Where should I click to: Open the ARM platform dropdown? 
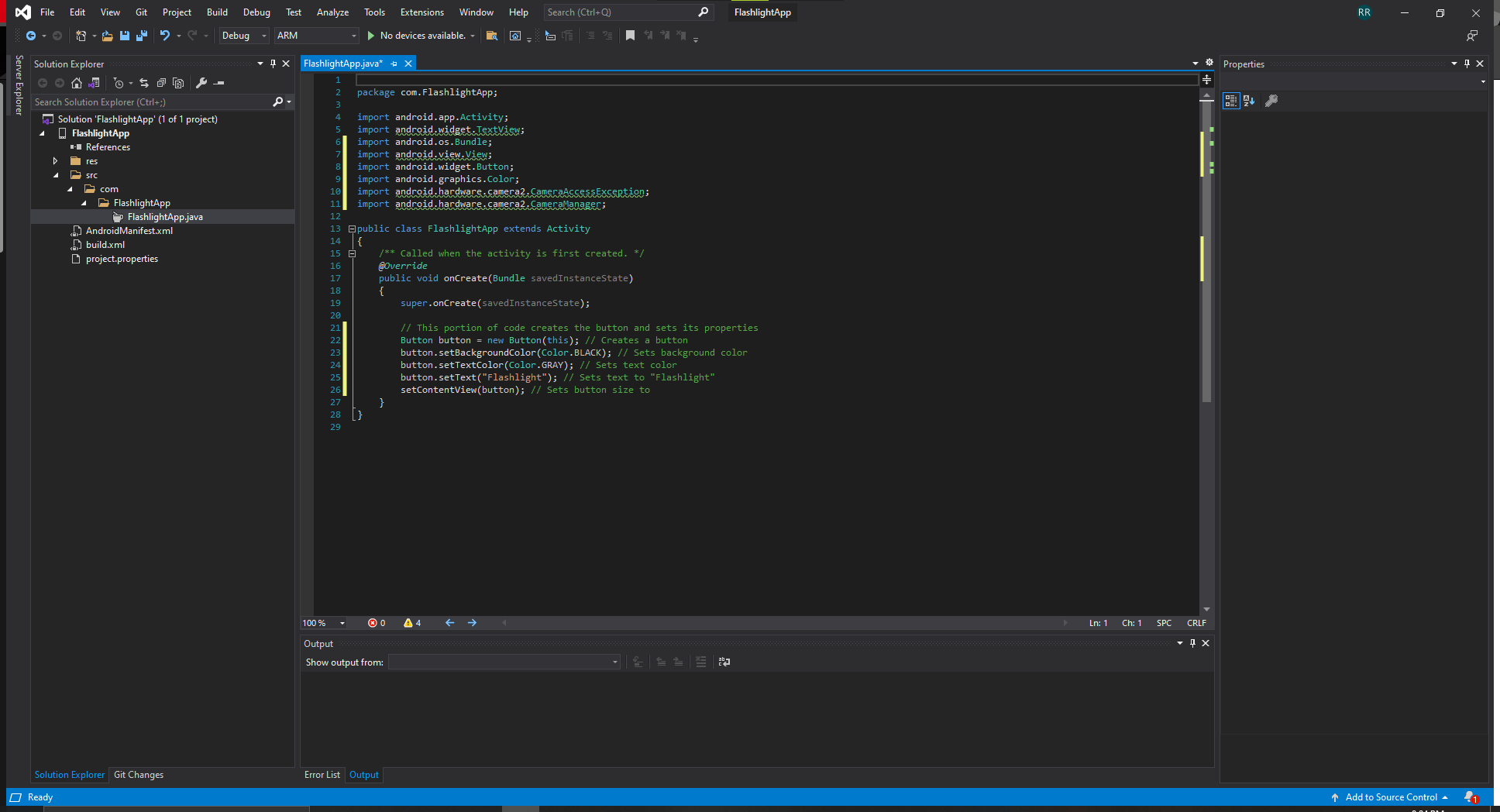pos(315,36)
